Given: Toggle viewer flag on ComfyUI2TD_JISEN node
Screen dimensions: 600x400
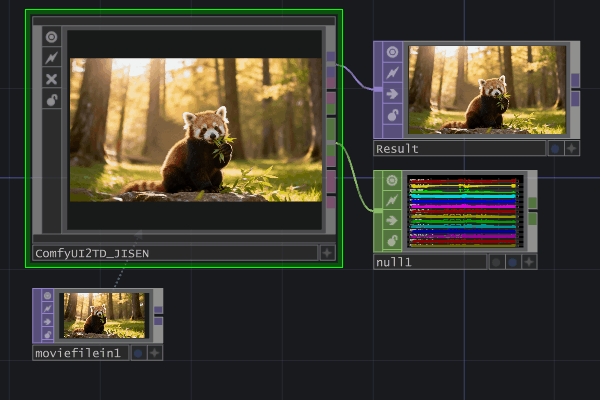Looking at the screenshot, I should point(52,37).
